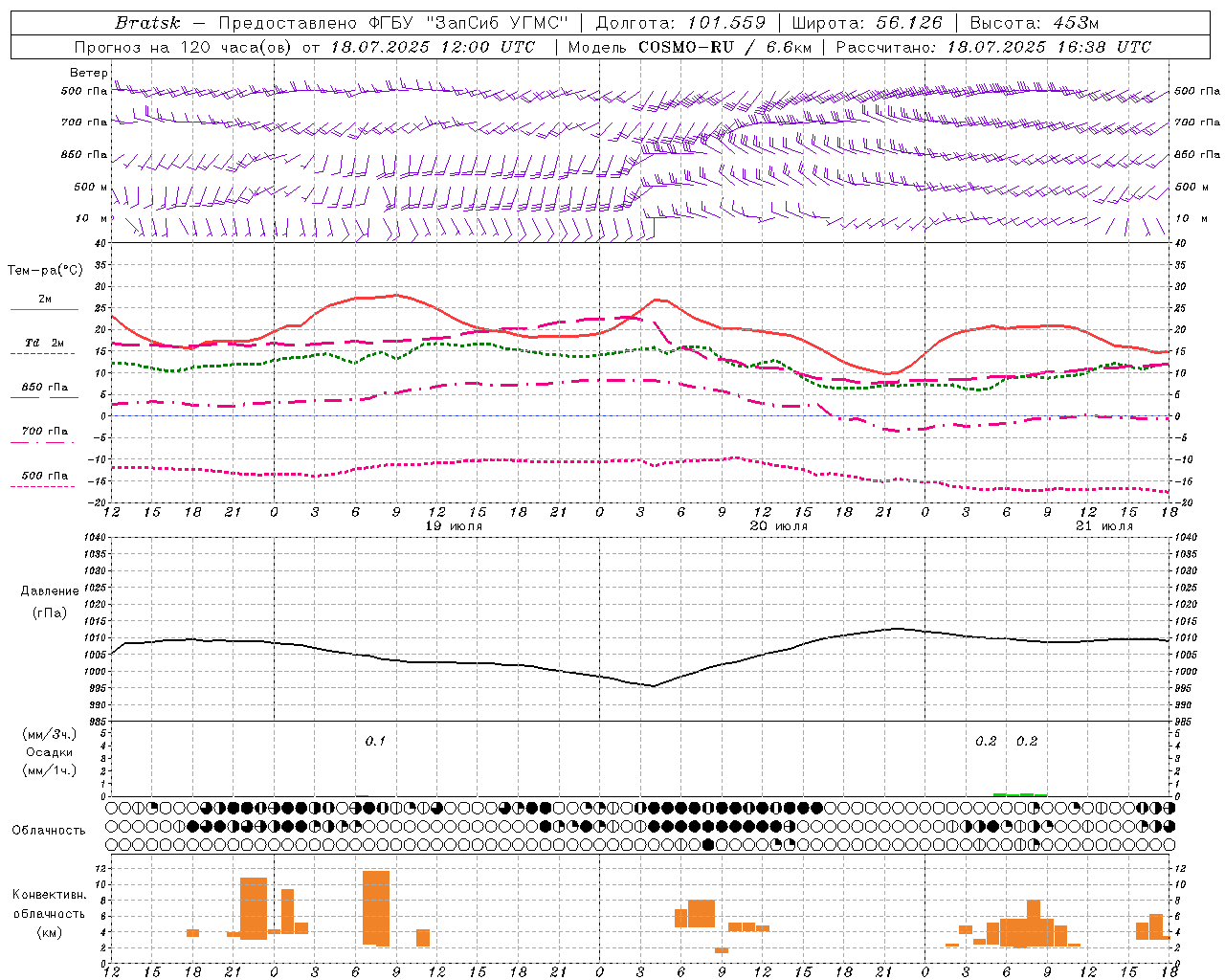Click the 'Облачность' cloud cover label
Image resolution: width=1225 pixels, height=980 pixels.
49,831
